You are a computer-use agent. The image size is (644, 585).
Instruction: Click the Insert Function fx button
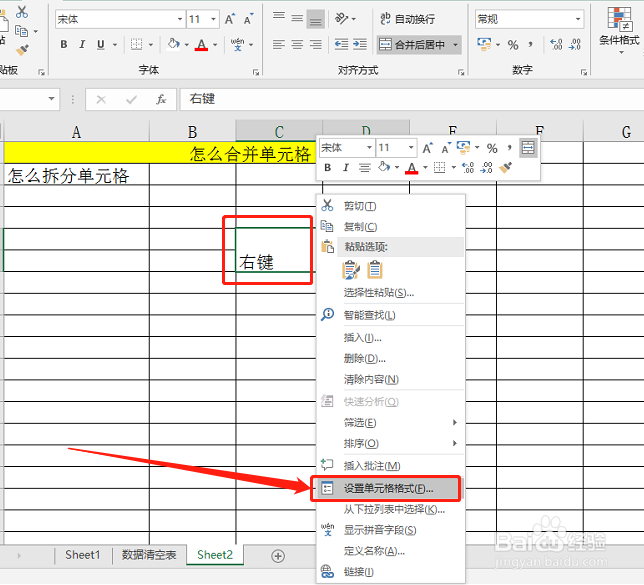161,99
